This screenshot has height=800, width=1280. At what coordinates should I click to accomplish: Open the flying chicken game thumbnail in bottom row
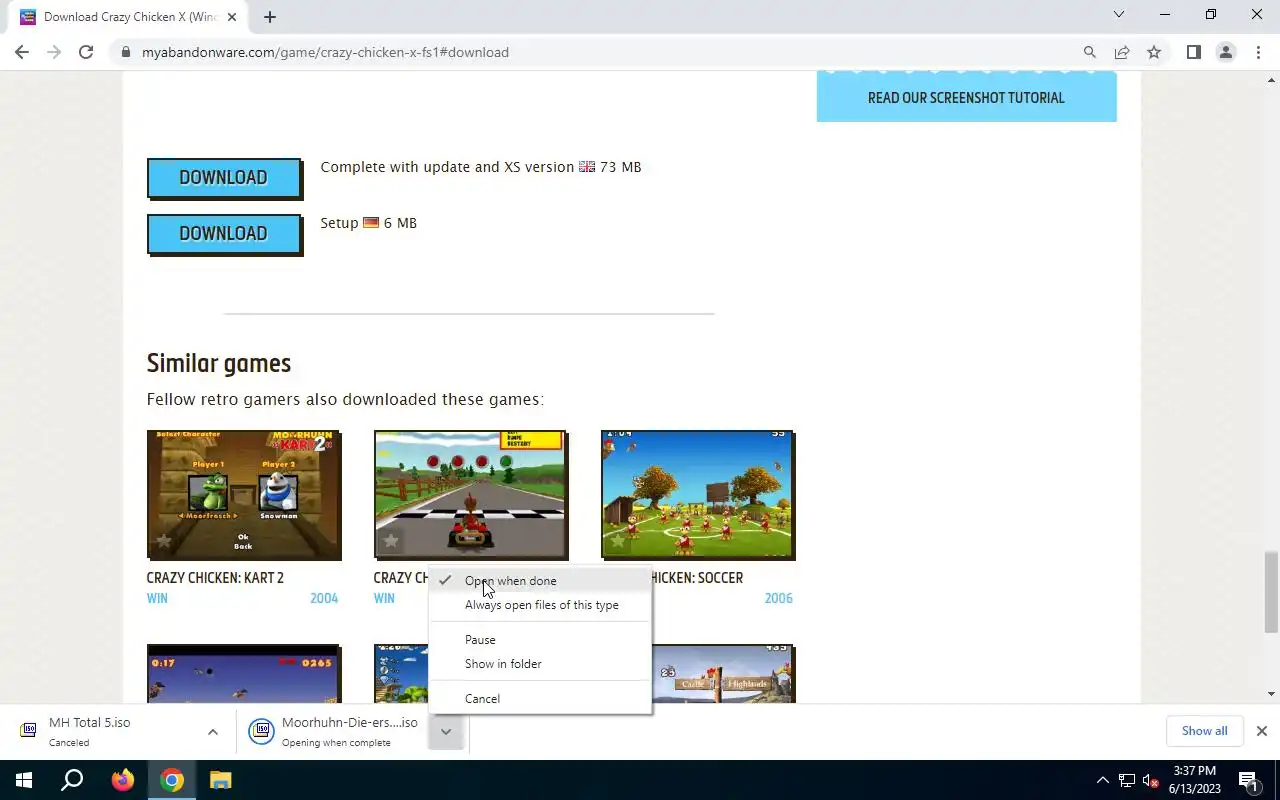(x=244, y=674)
